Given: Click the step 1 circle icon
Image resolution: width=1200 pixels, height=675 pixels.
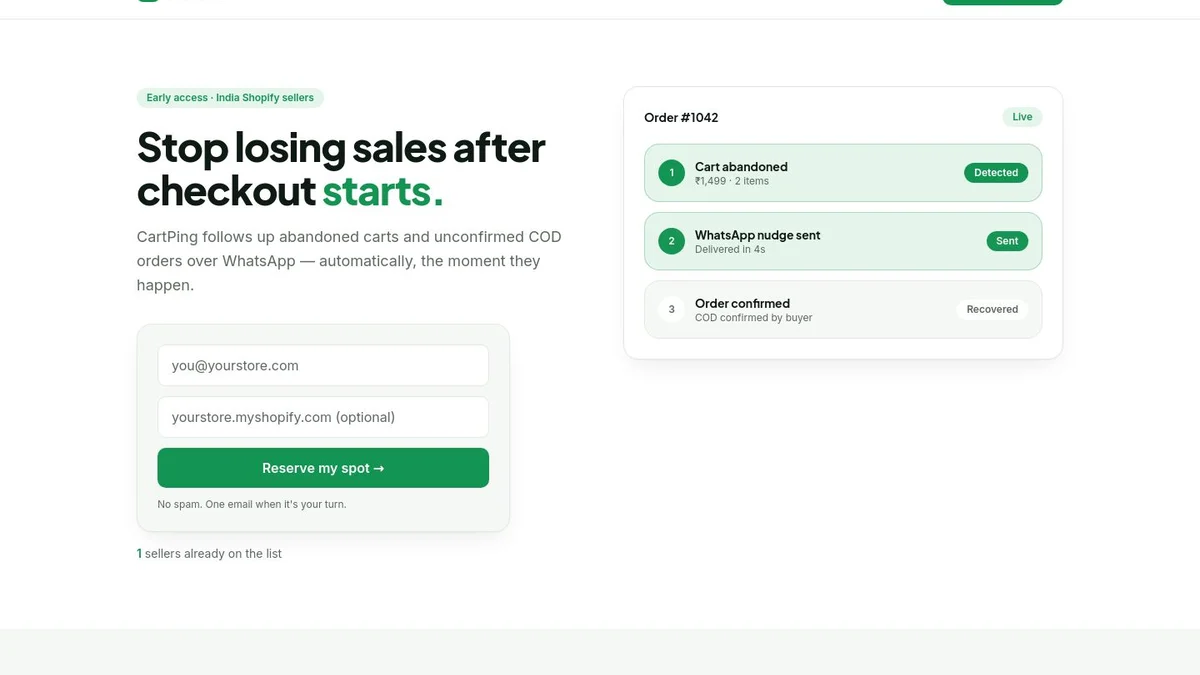Looking at the screenshot, I should pyautogui.click(x=672, y=173).
